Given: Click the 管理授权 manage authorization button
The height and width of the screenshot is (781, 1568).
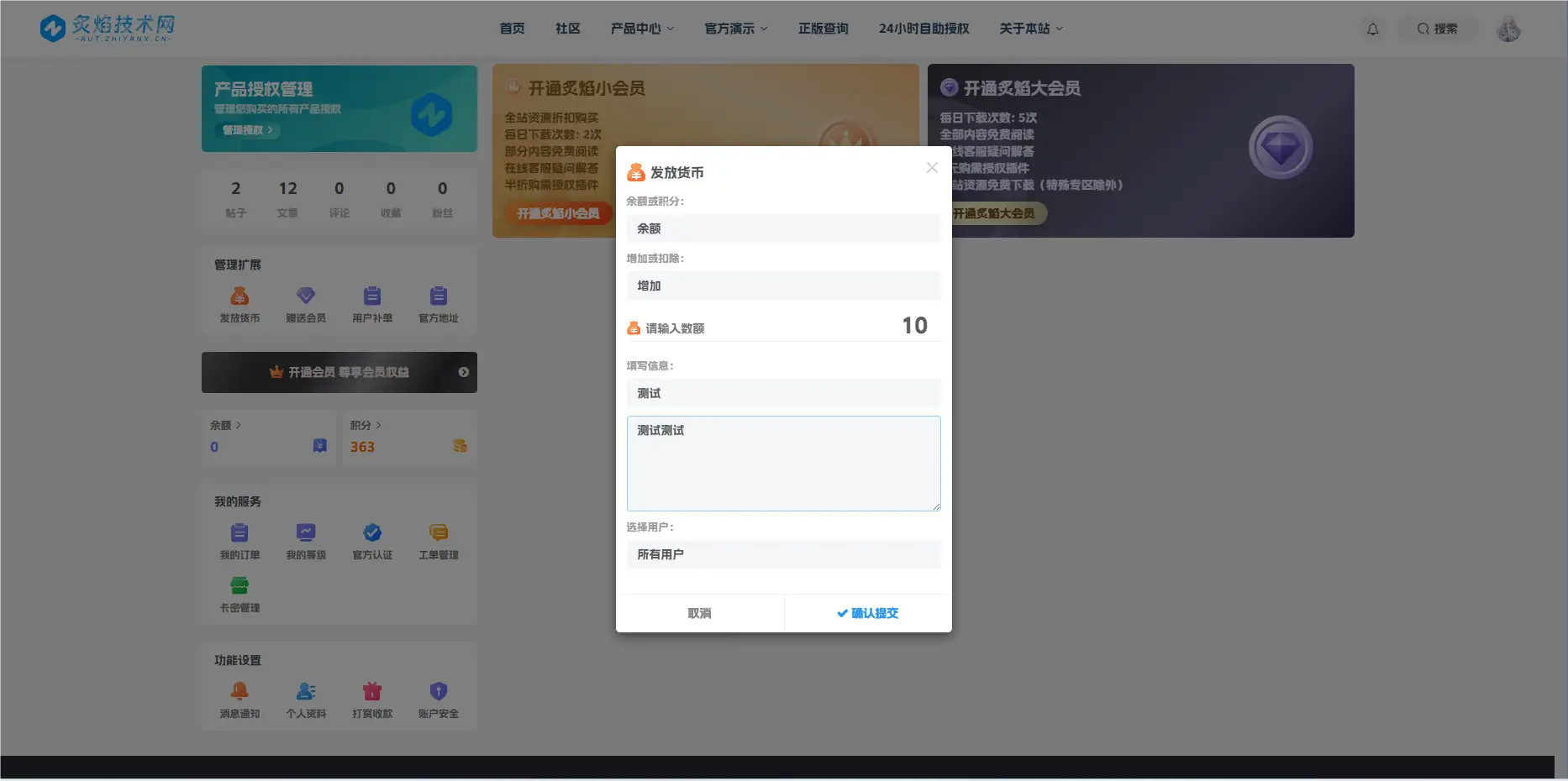Looking at the screenshot, I should coord(245,130).
